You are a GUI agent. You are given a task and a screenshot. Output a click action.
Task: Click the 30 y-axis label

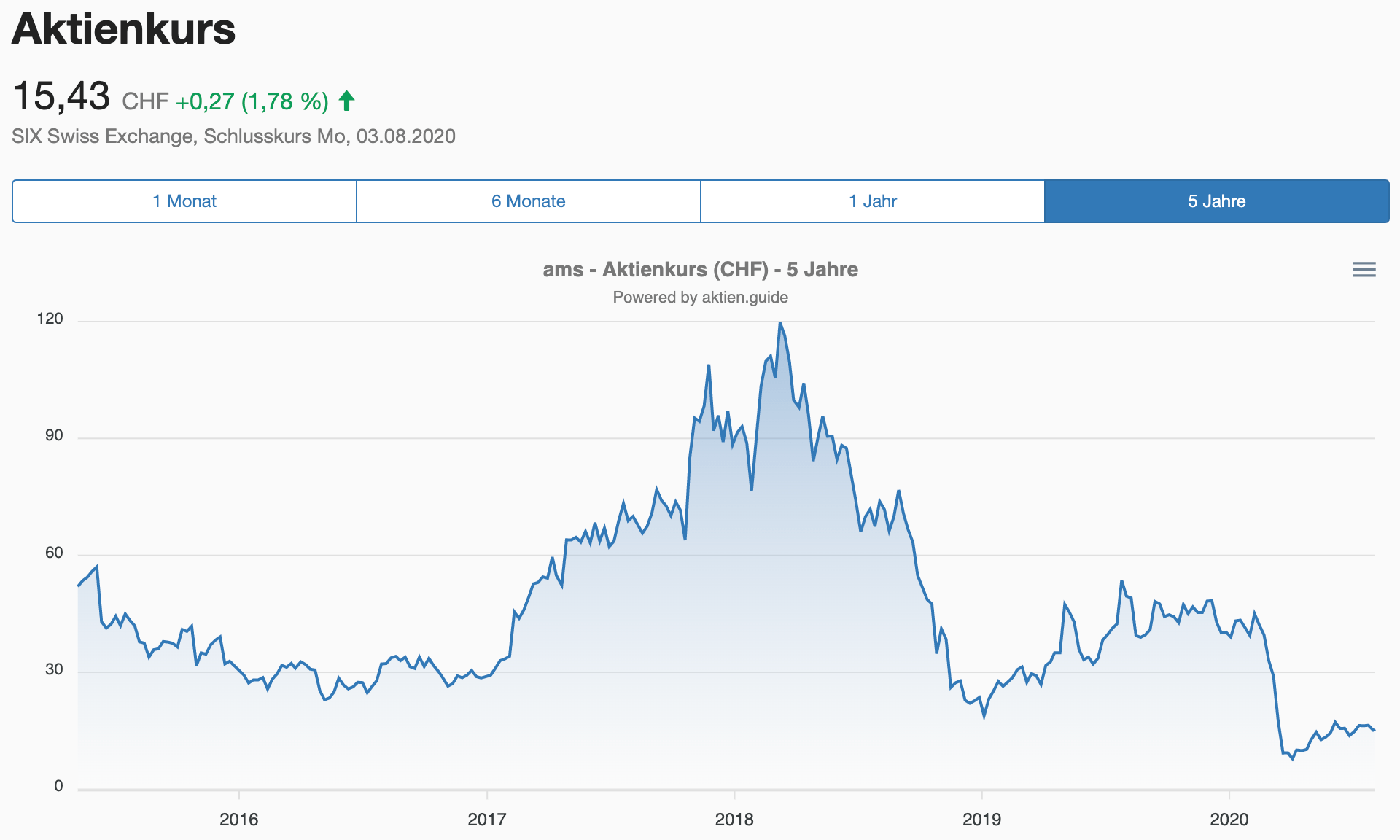[x=54, y=669]
